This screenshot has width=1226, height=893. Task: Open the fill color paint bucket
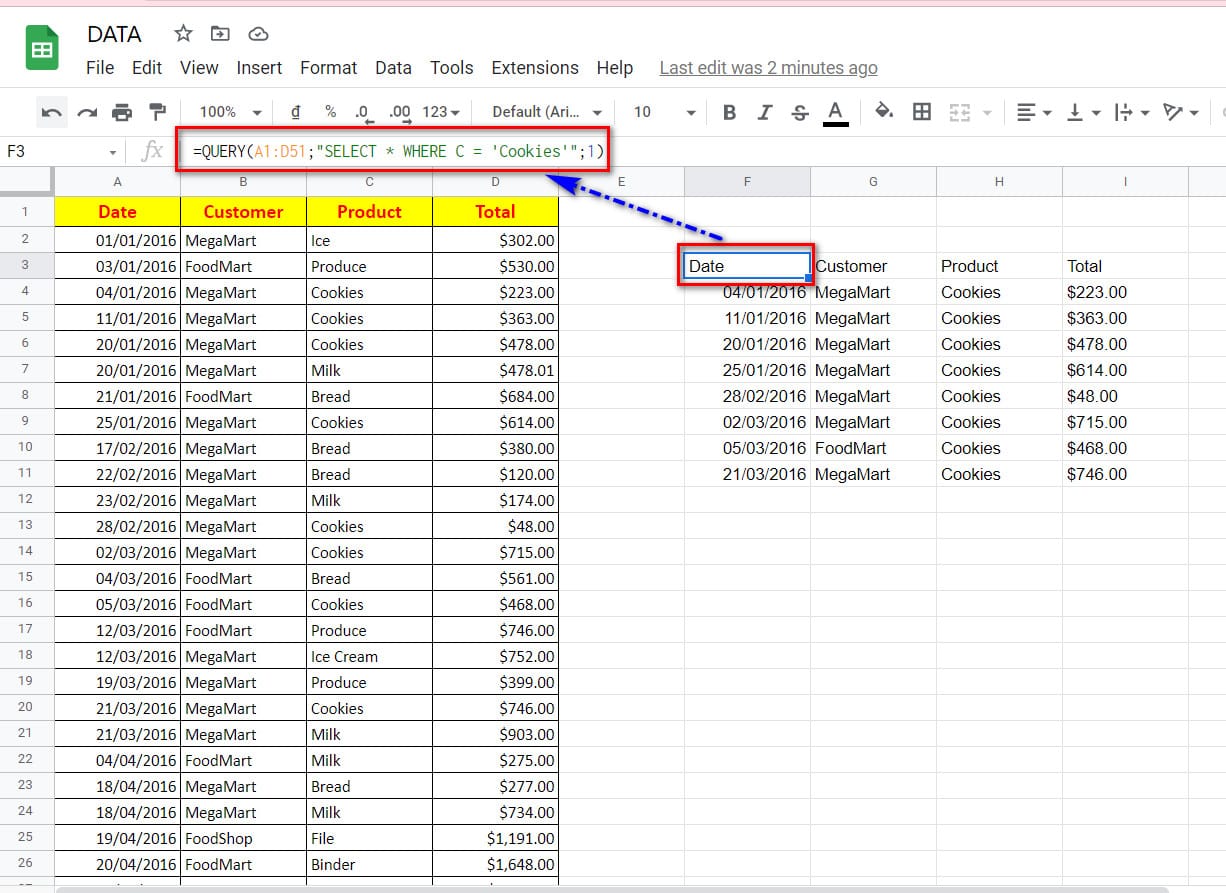[x=884, y=112]
